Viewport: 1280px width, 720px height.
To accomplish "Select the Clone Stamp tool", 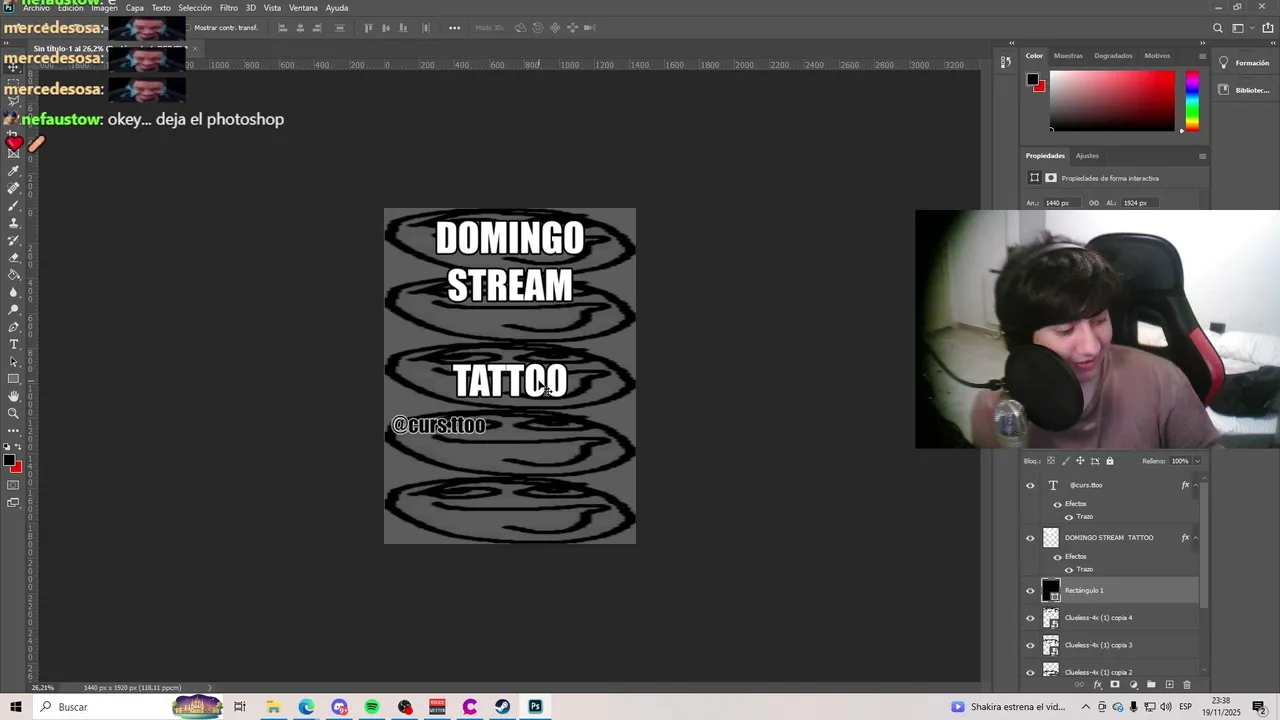I will tap(14, 223).
